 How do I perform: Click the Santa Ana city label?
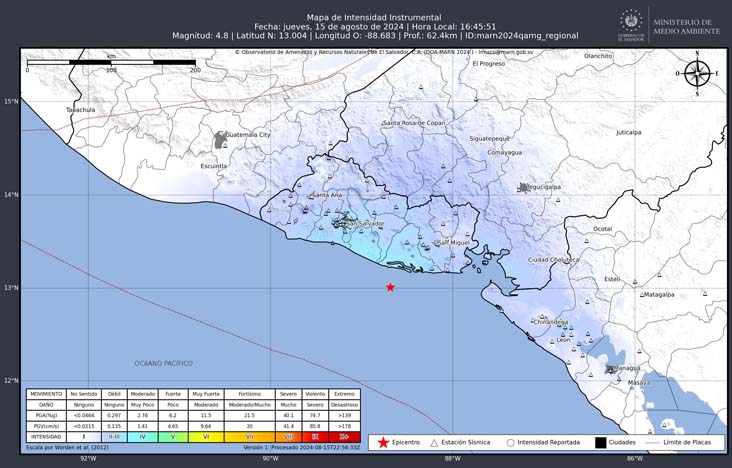[x=327, y=195]
